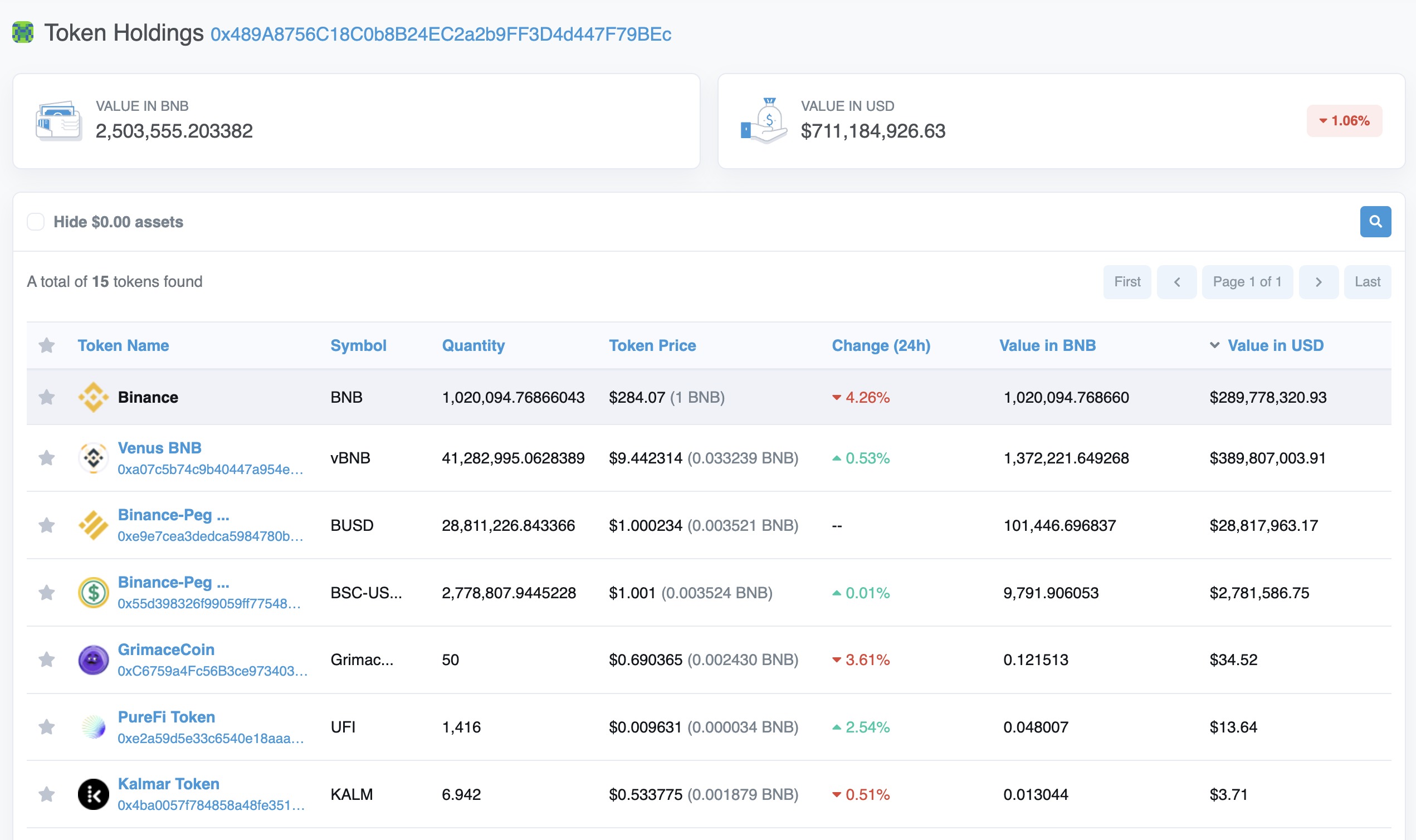1416x840 pixels.
Task: Click the Kalmar Token black logo
Action: coord(94,794)
